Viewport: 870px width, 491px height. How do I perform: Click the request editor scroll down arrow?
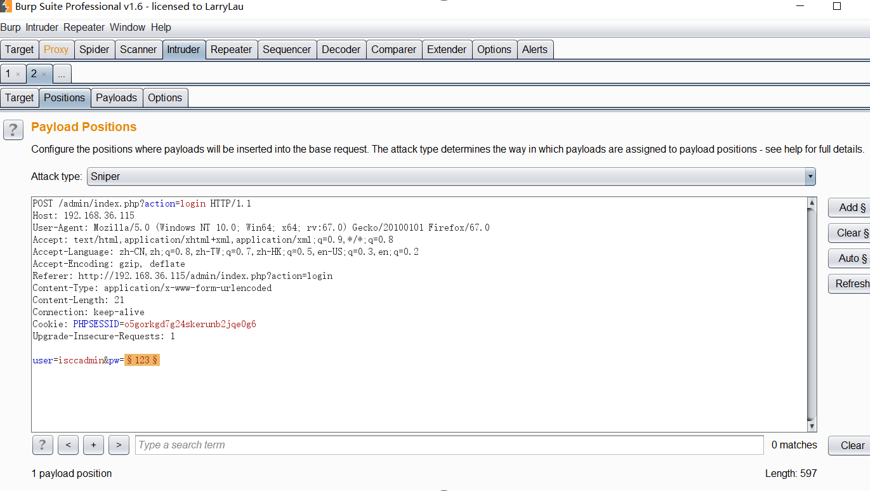point(812,426)
